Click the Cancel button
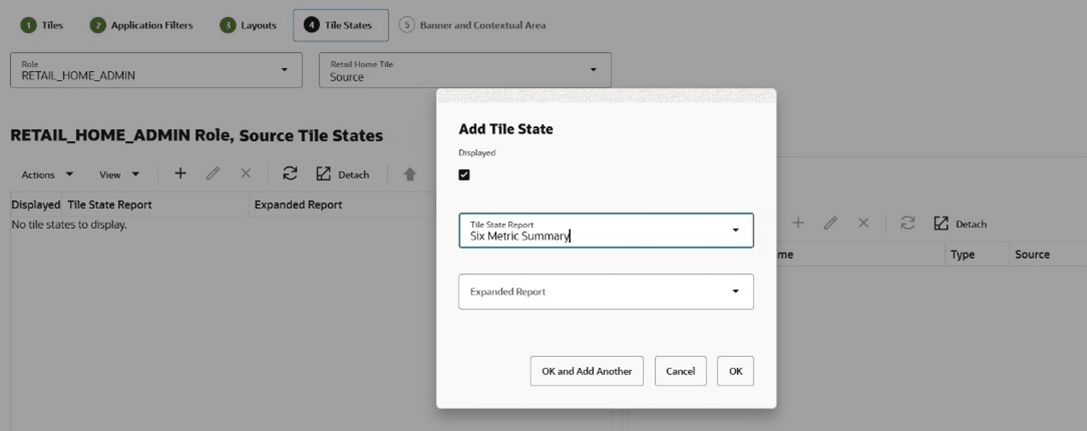1087x431 pixels. [681, 371]
